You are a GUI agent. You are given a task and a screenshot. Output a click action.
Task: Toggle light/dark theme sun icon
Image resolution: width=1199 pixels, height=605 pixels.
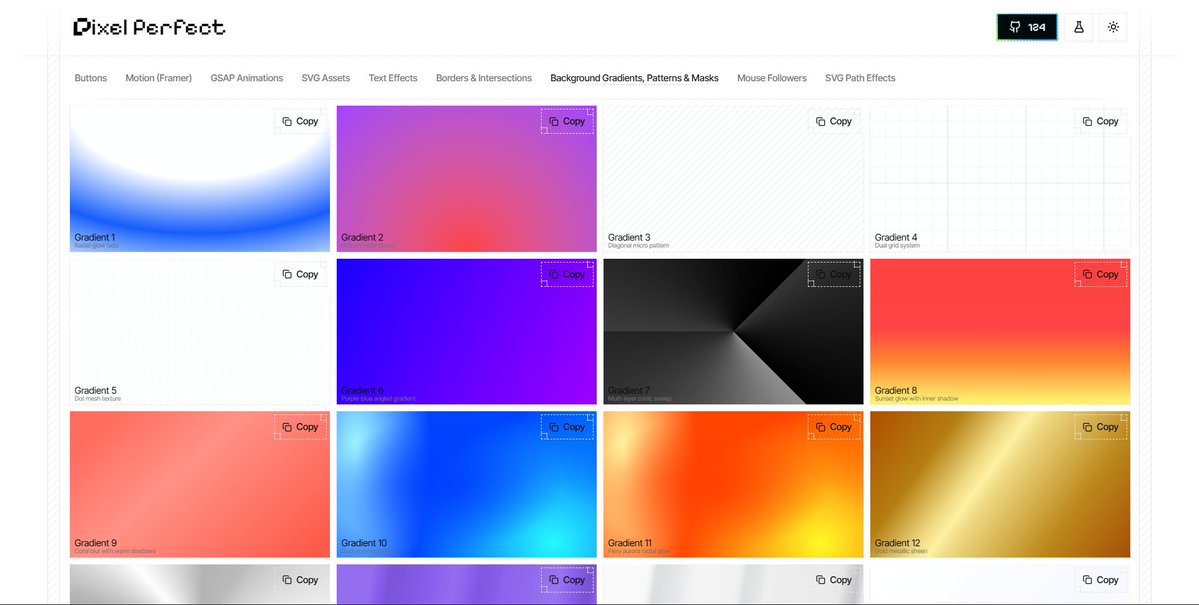coord(1113,27)
